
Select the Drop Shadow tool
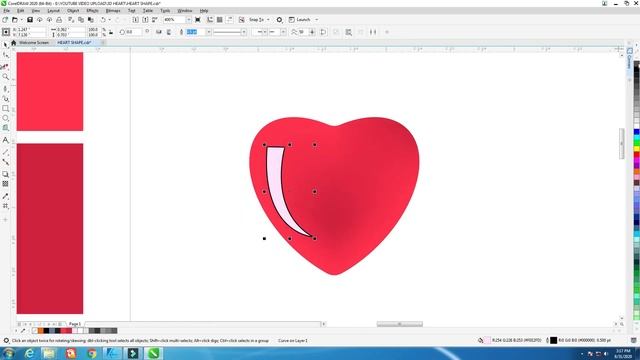coord(5,174)
